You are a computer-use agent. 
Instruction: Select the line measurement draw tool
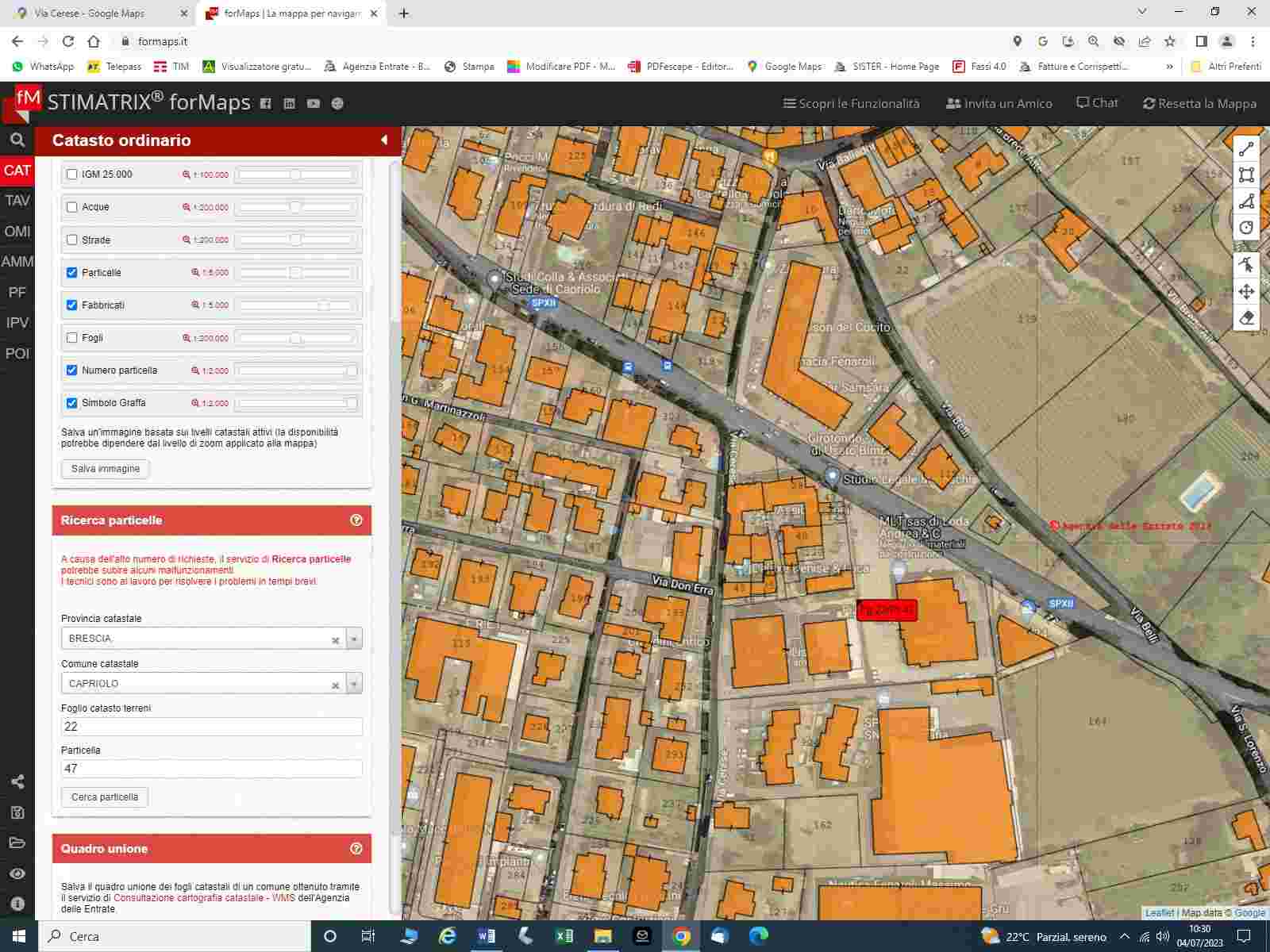[1246, 149]
